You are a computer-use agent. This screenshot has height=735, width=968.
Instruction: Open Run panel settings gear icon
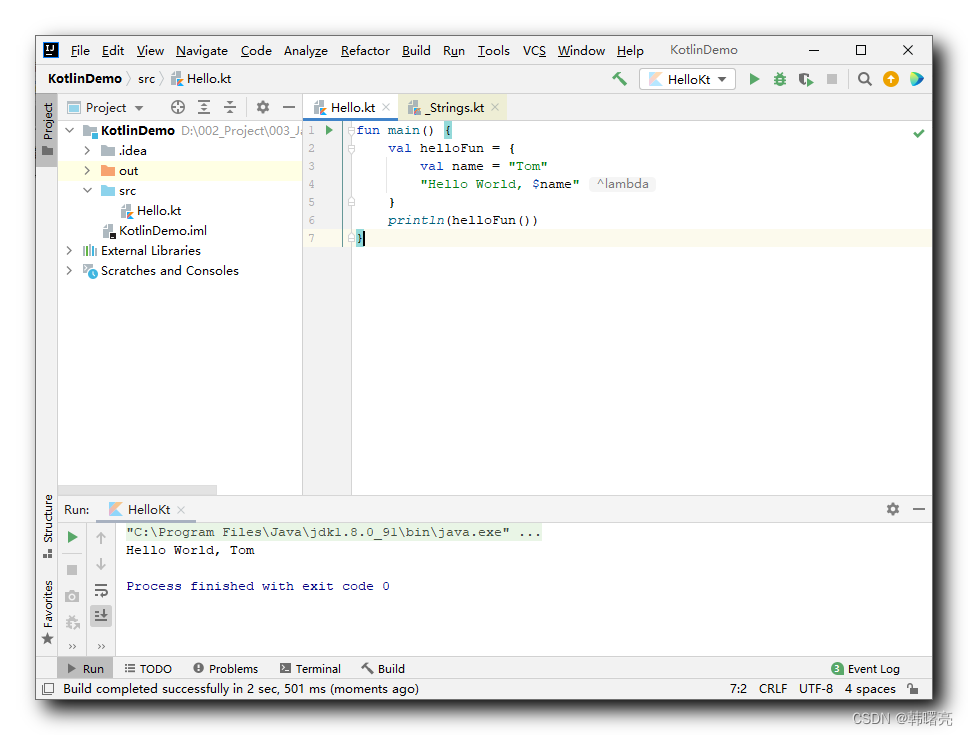(893, 509)
